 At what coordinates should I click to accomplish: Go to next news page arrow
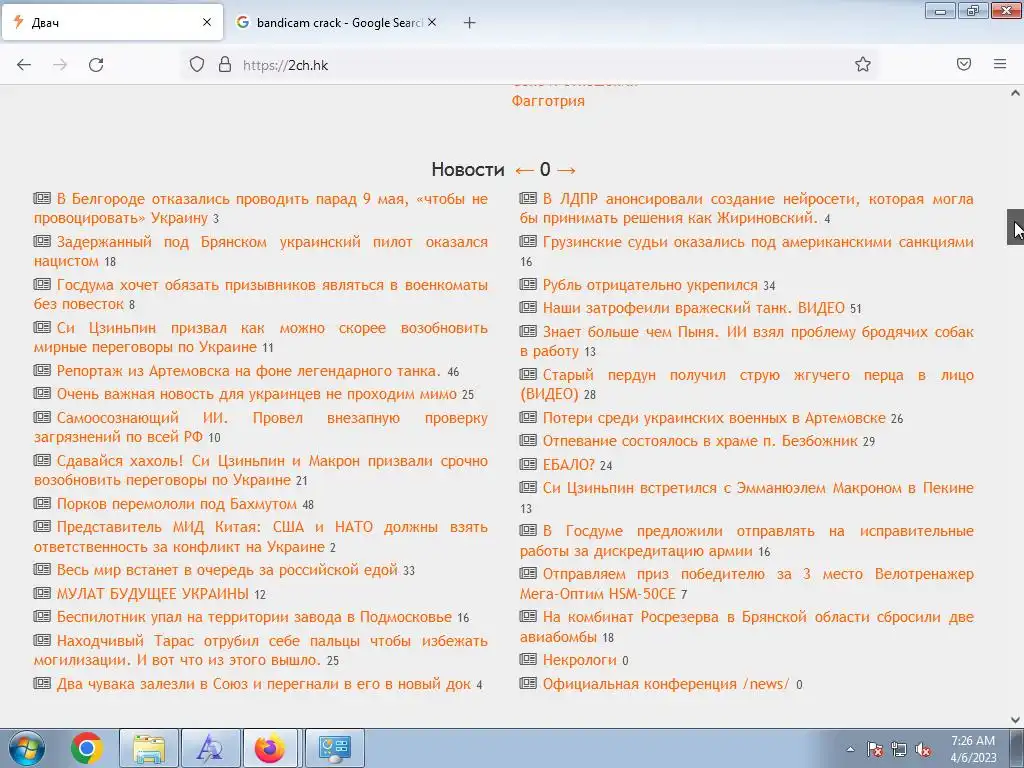pyautogui.click(x=566, y=170)
